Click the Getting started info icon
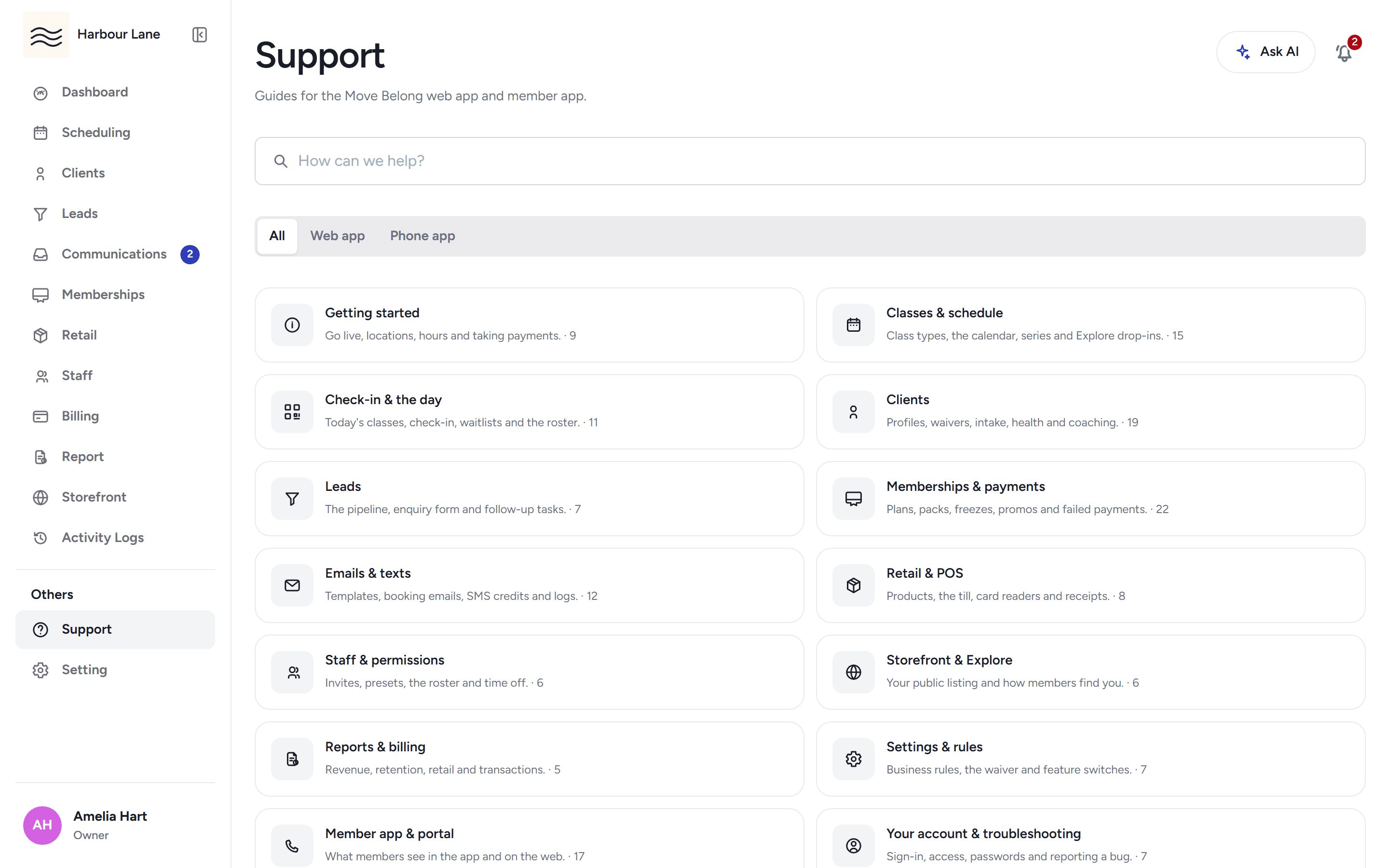Screen dimensions: 1389x868 pyautogui.click(x=292, y=325)
